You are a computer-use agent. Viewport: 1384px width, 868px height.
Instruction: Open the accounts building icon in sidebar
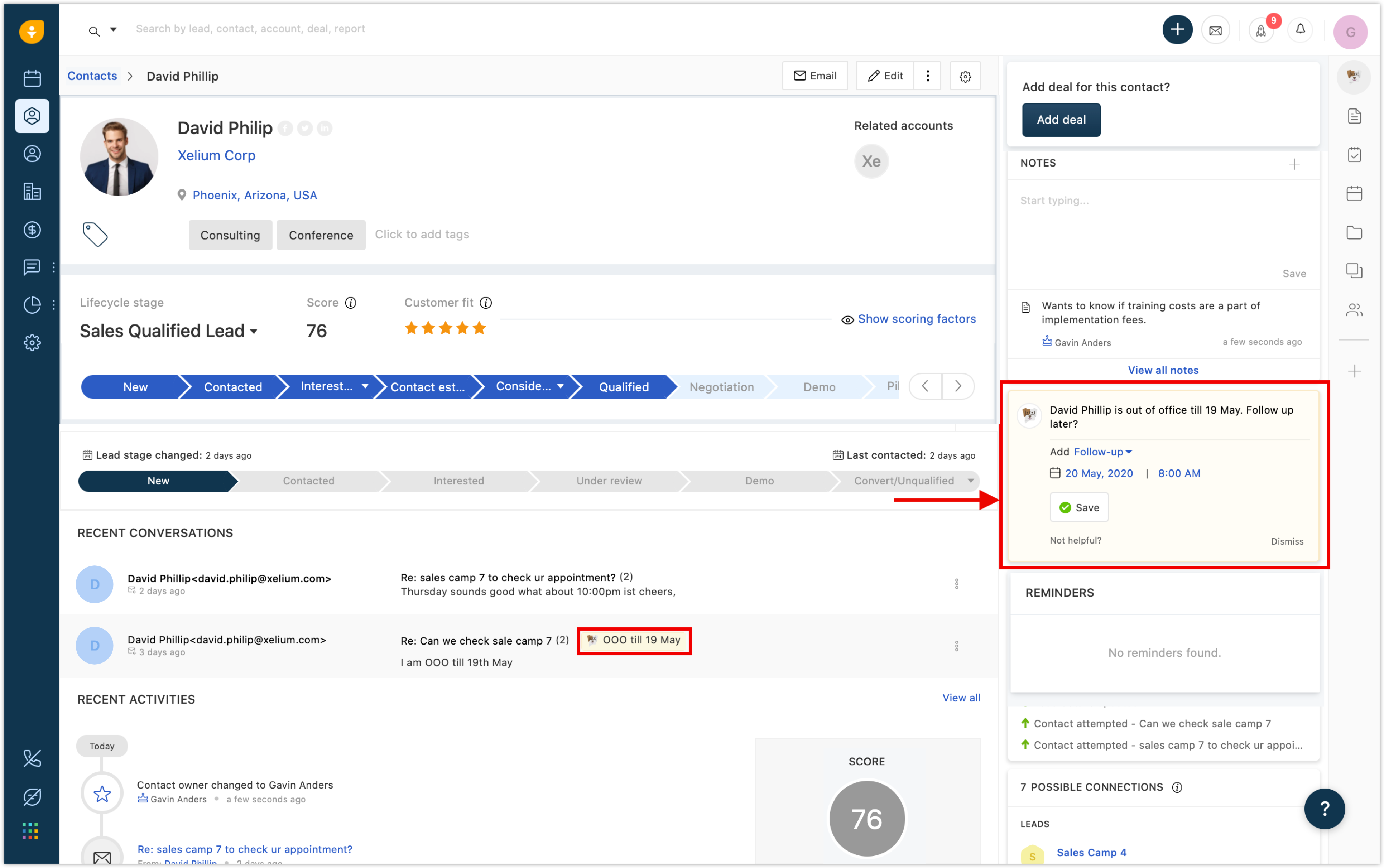(x=32, y=191)
